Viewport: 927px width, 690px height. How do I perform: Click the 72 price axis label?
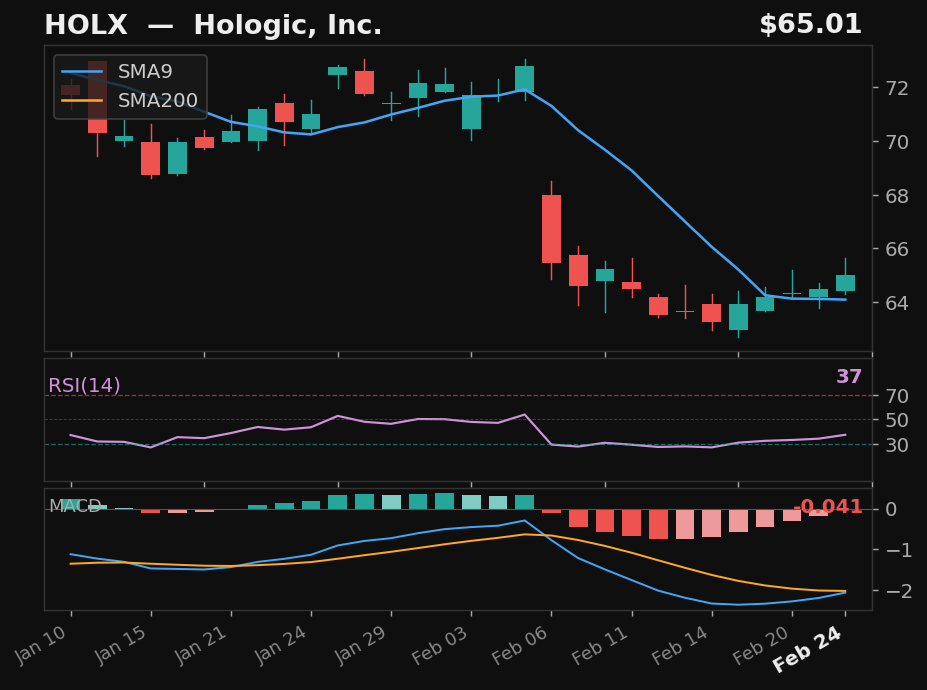(x=896, y=89)
